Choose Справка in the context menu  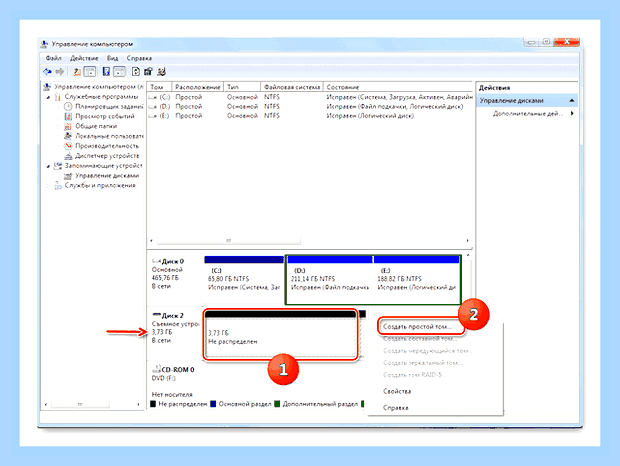395,408
